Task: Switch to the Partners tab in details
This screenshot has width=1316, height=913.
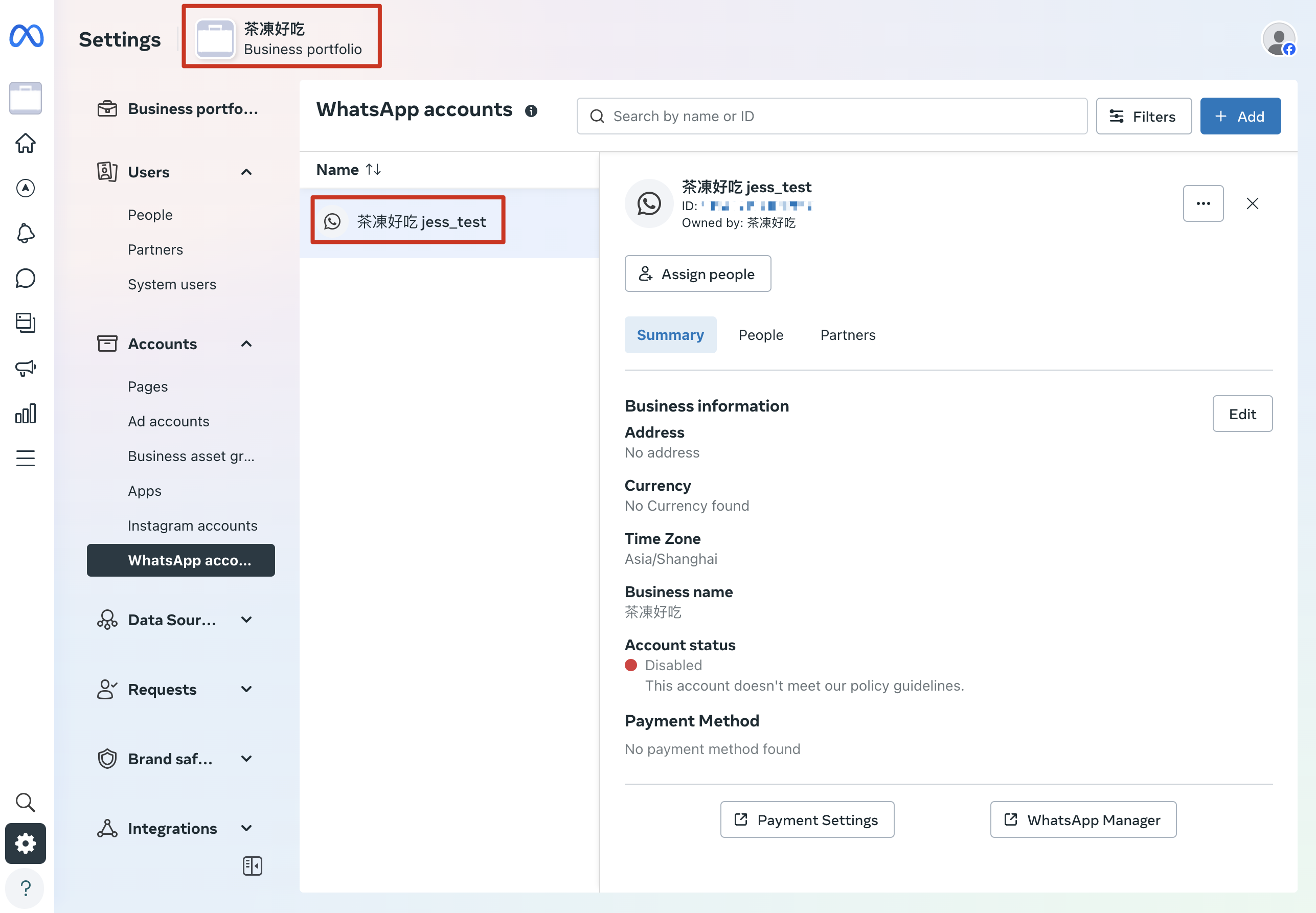Action: [x=847, y=335]
